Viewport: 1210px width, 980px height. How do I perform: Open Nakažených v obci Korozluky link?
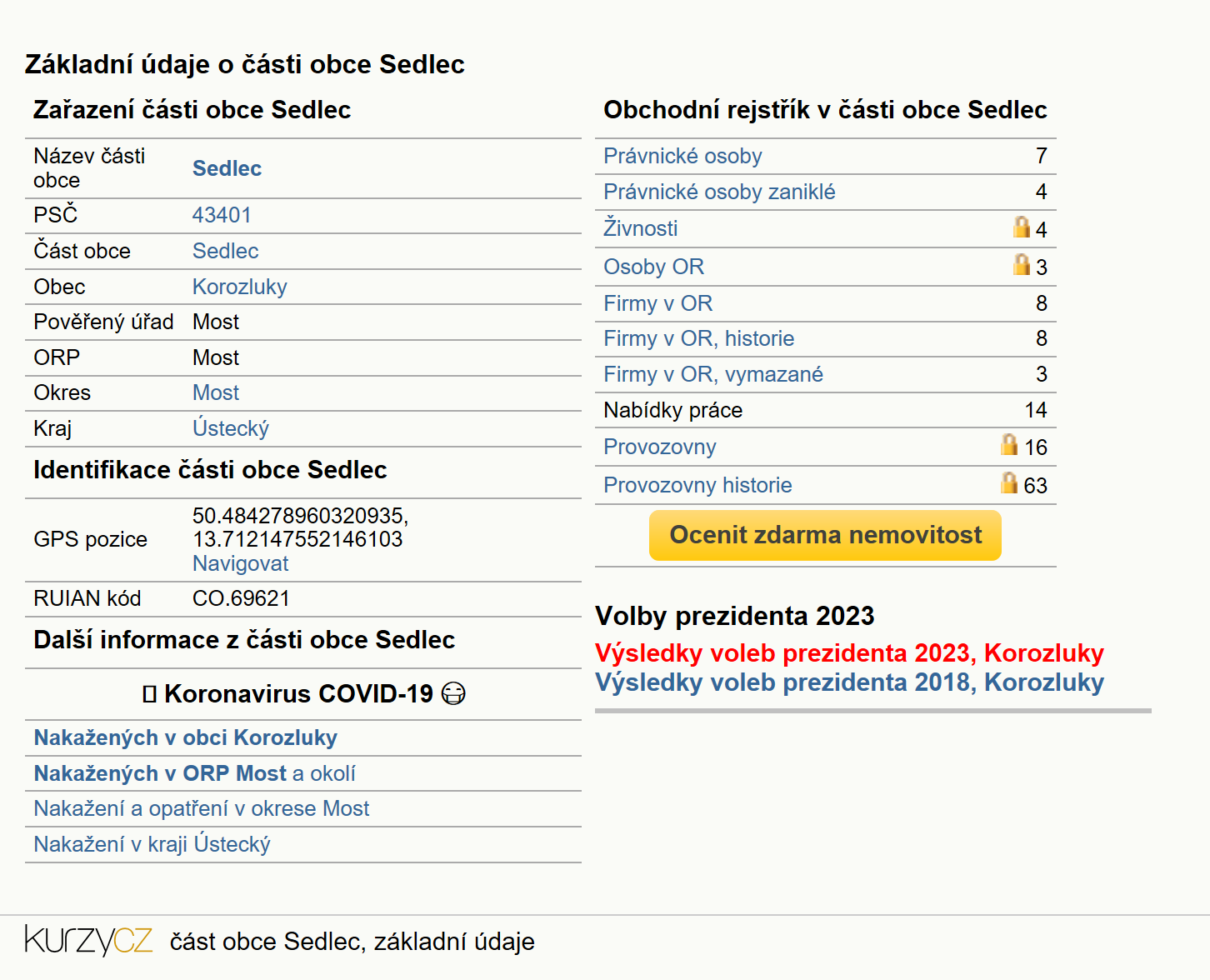click(x=185, y=737)
